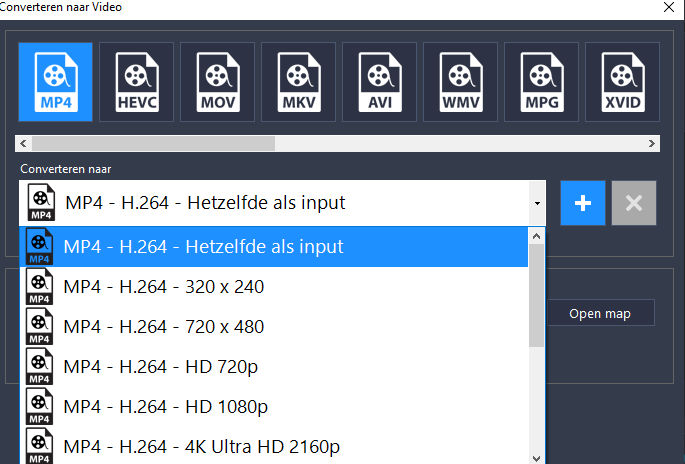Click MP4 icon beside HD 720p entry
The height and width of the screenshot is (464, 685).
(39, 367)
